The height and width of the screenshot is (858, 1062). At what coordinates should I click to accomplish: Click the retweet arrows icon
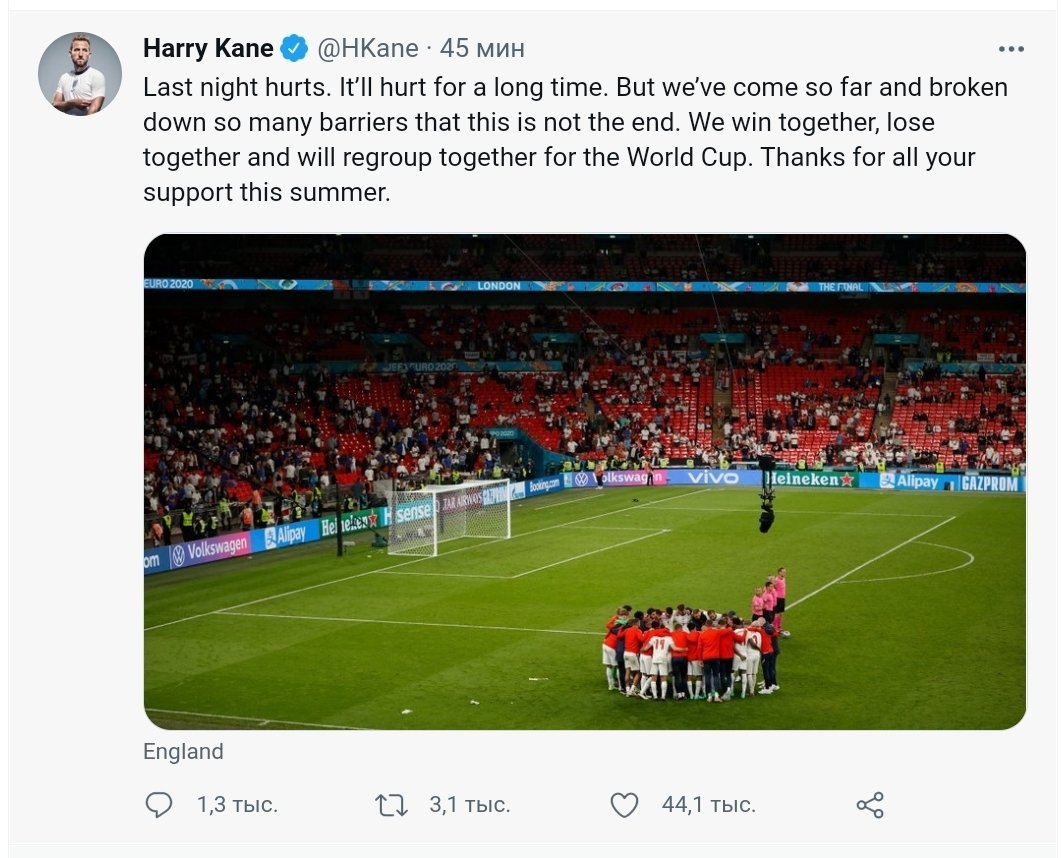pyautogui.click(x=391, y=805)
